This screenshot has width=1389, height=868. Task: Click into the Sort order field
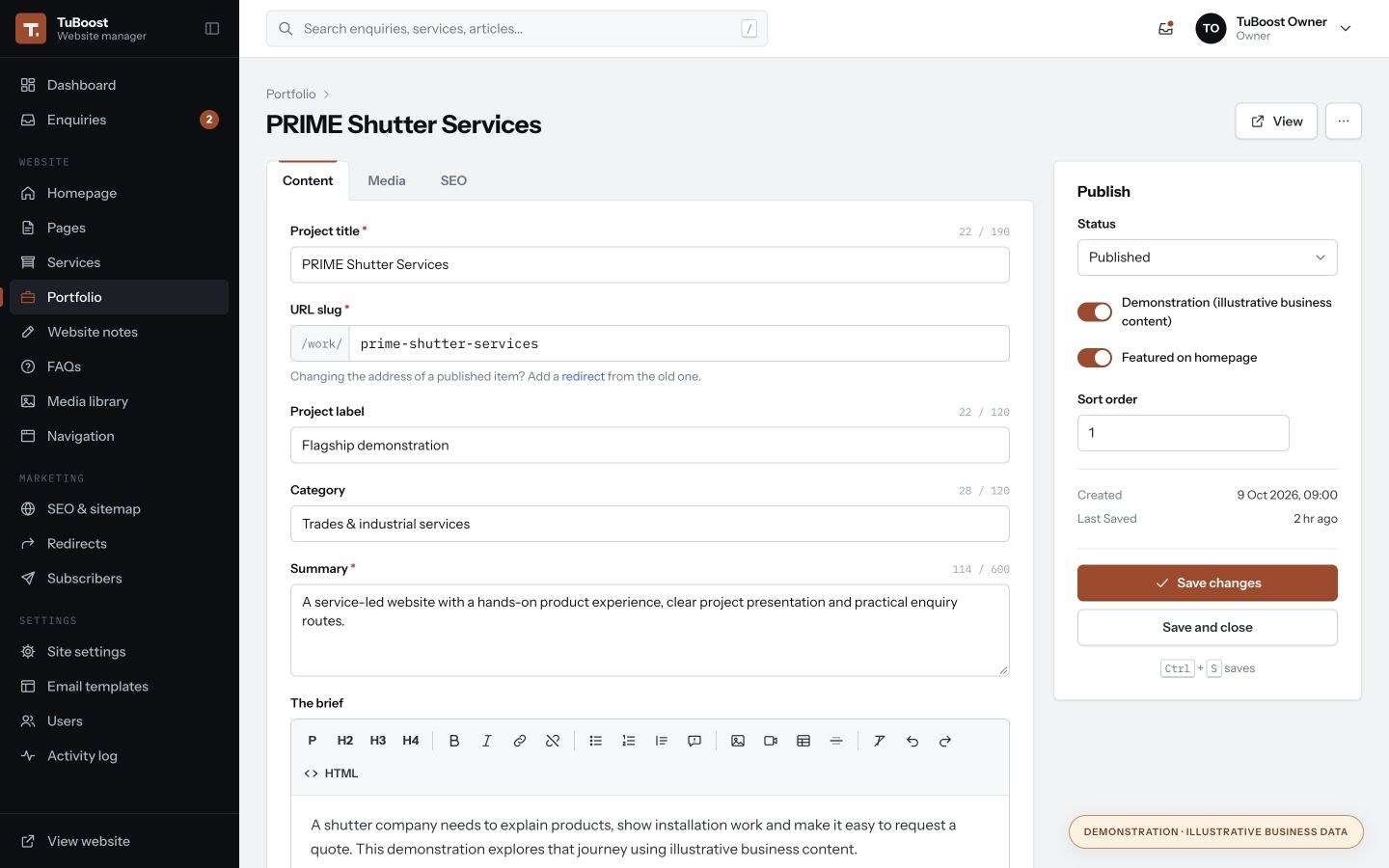click(x=1184, y=433)
